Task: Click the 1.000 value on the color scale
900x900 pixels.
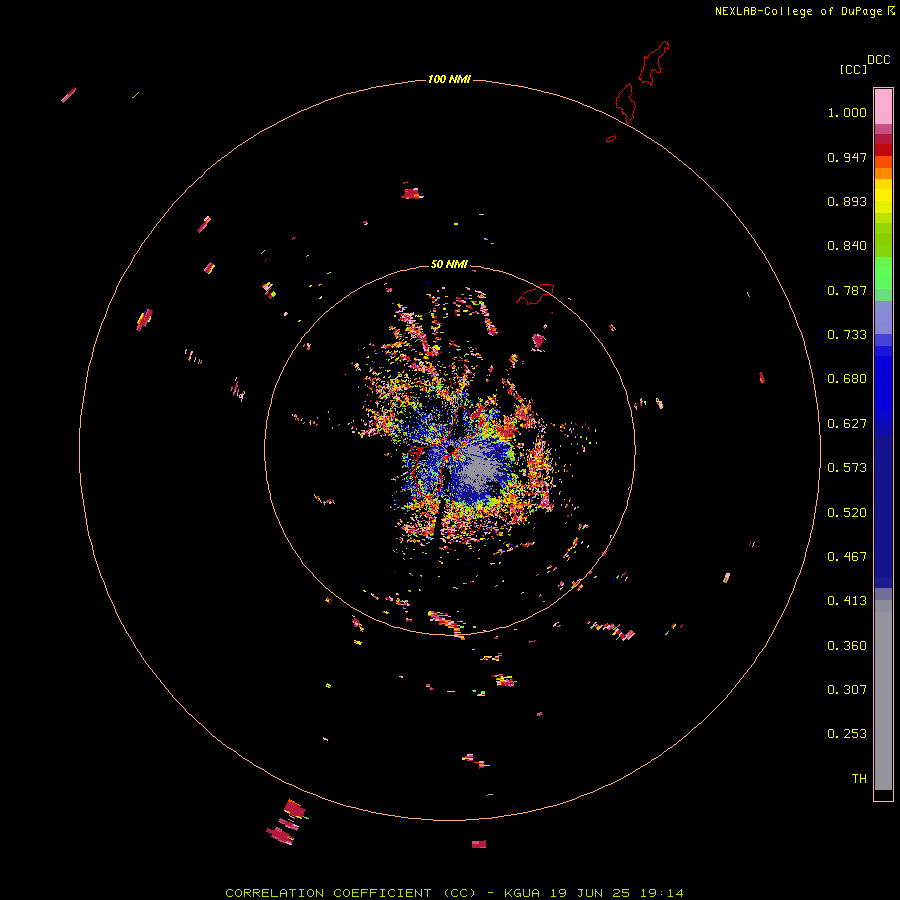Action: click(x=847, y=112)
